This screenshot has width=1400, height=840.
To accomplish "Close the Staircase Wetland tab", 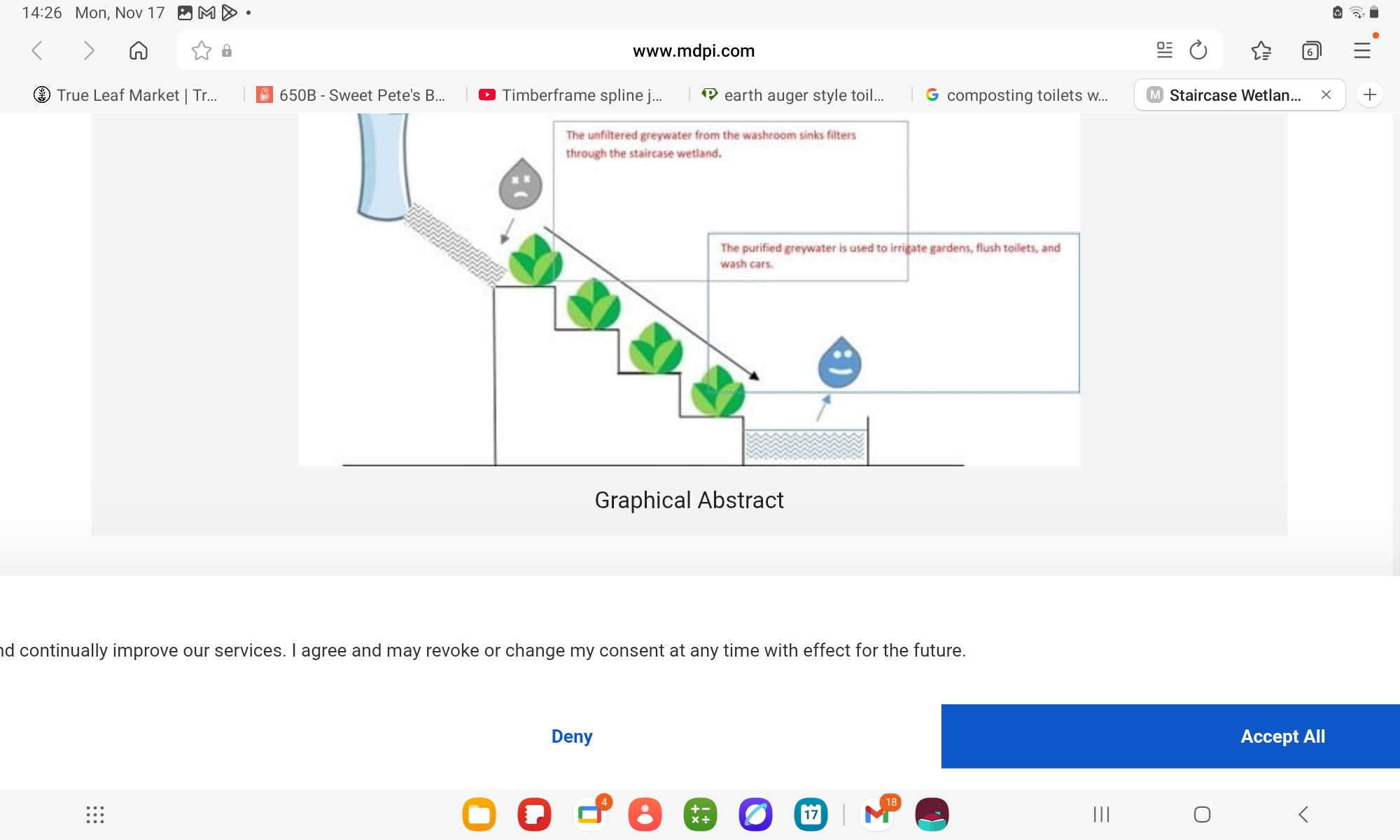I will click(1326, 94).
